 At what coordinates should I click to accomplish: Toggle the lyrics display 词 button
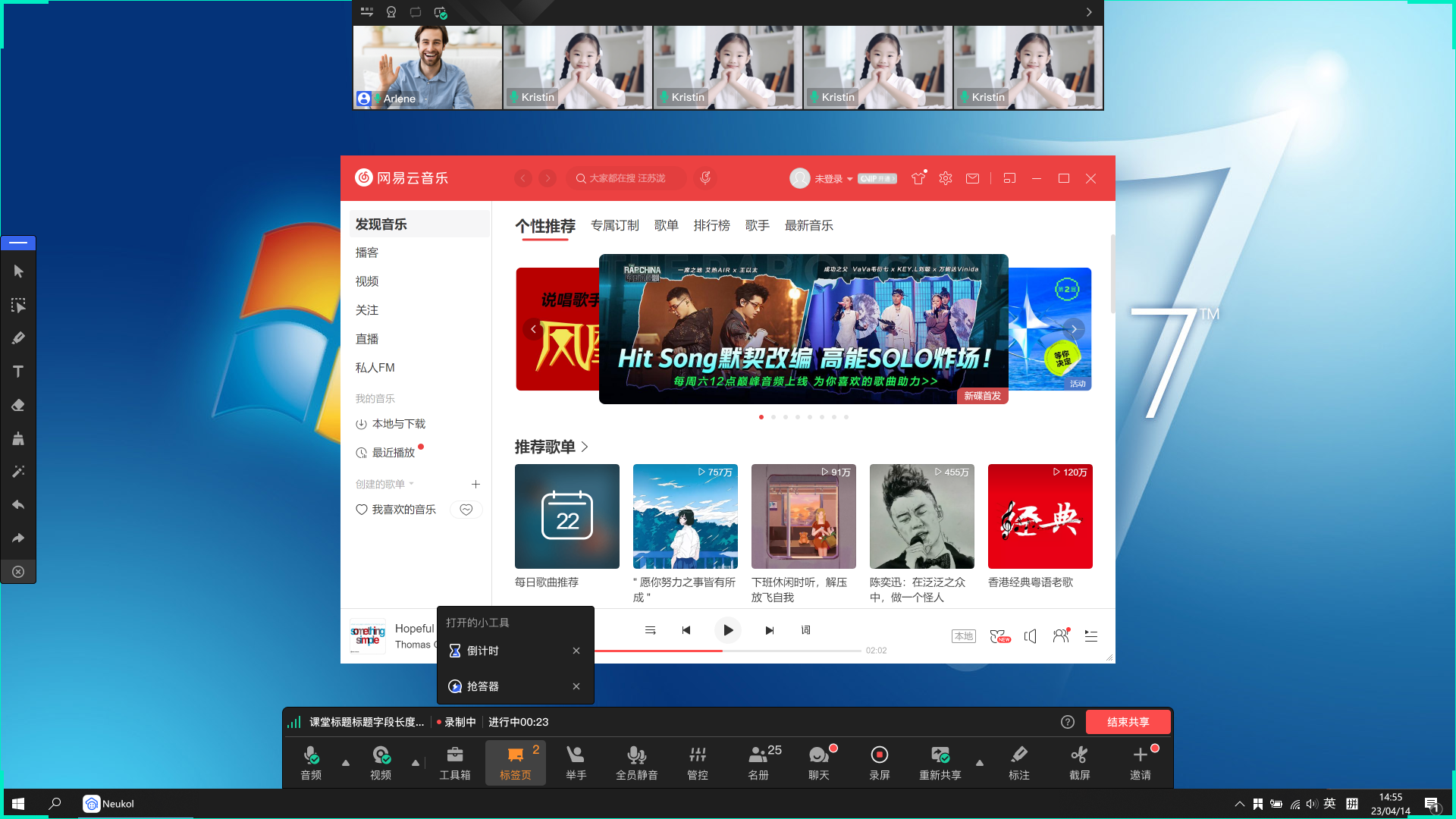806,630
